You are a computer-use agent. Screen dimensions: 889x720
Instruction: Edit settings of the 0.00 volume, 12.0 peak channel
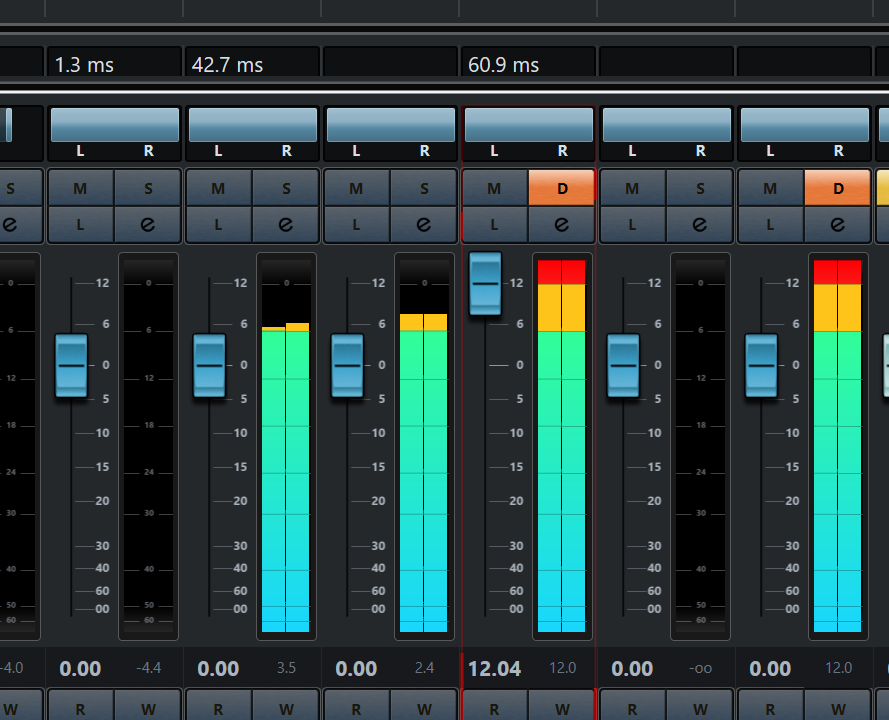tap(837, 225)
